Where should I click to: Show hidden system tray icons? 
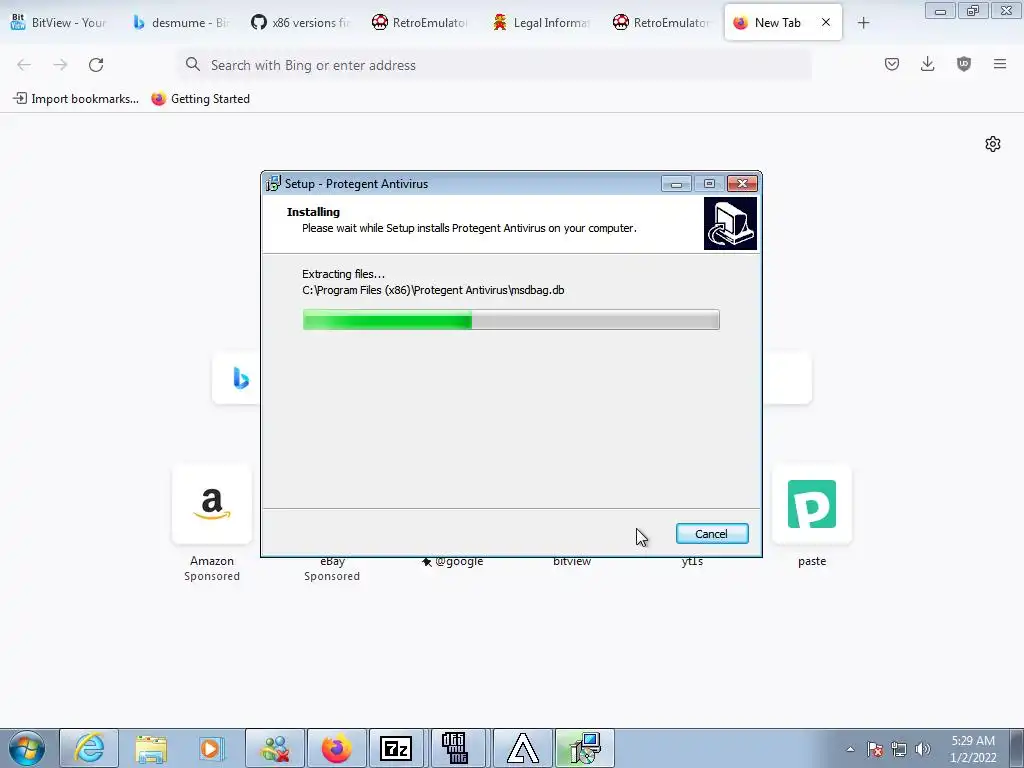[x=850, y=749]
